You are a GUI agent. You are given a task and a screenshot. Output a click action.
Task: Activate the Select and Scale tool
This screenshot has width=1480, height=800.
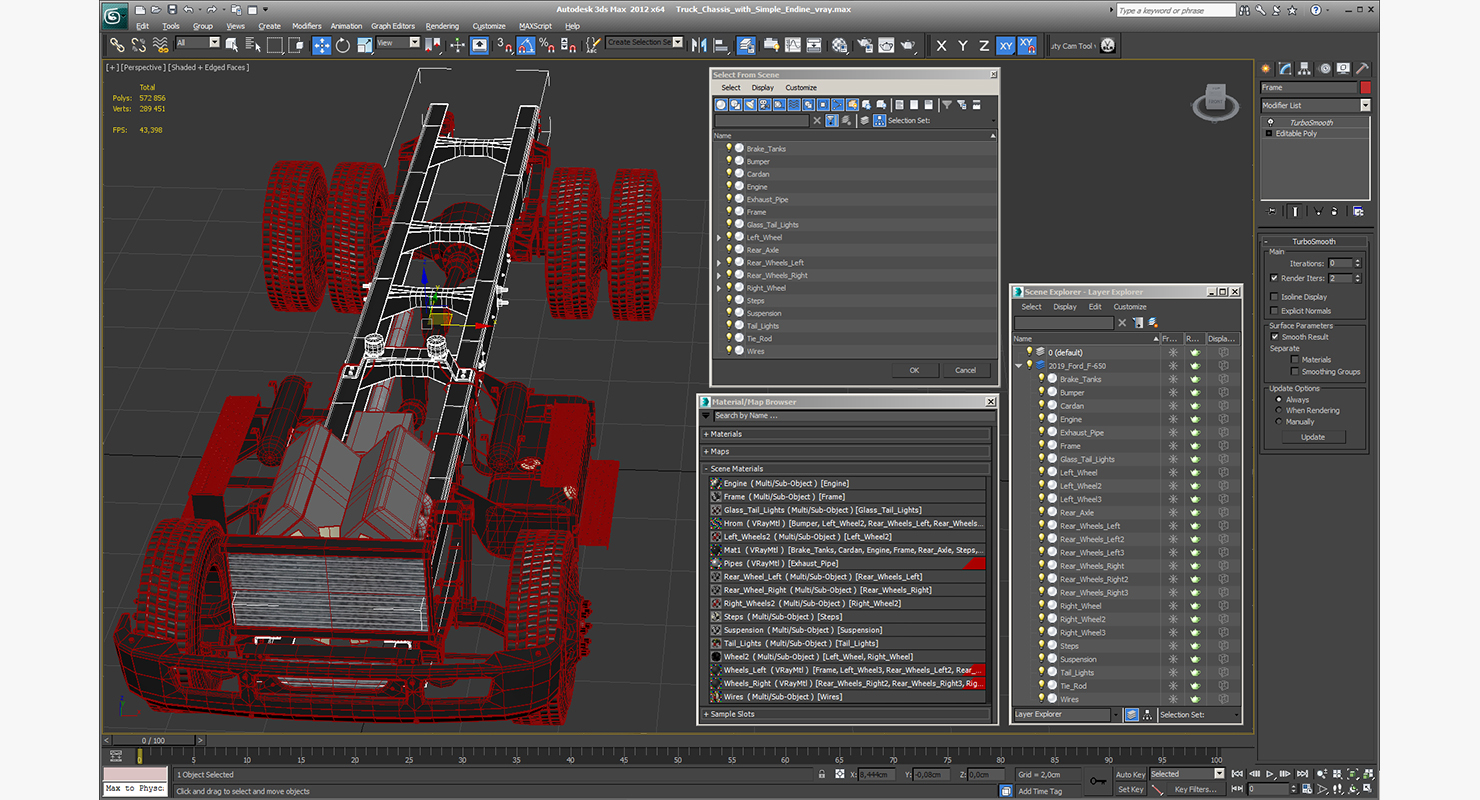pyautogui.click(x=364, y=45)
